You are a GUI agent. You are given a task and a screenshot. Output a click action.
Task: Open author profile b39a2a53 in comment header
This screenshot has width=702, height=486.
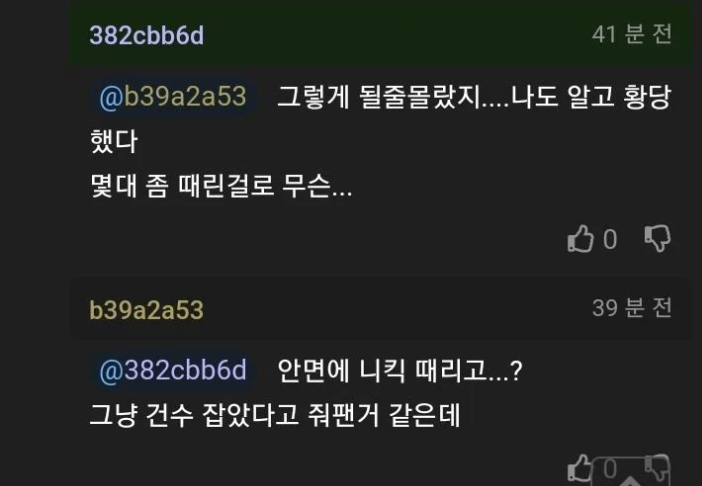pos(146,310)
